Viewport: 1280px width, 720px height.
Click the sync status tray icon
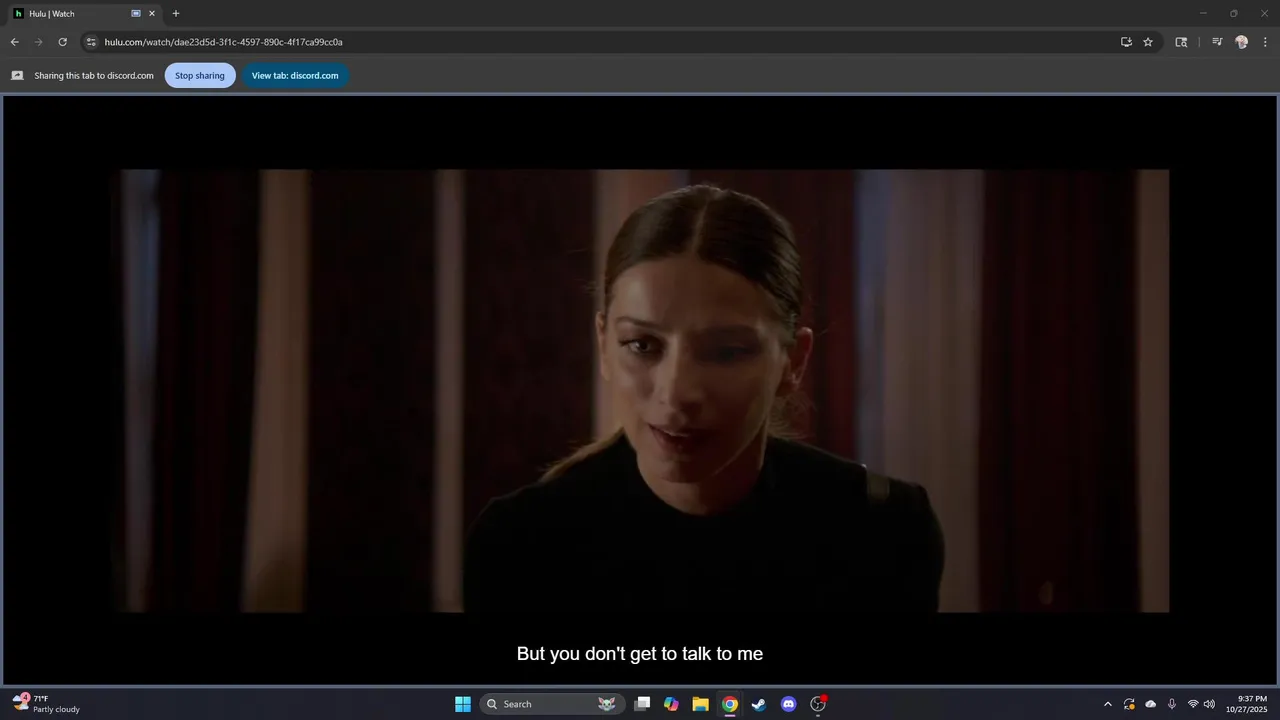(x=1129, y=704)
